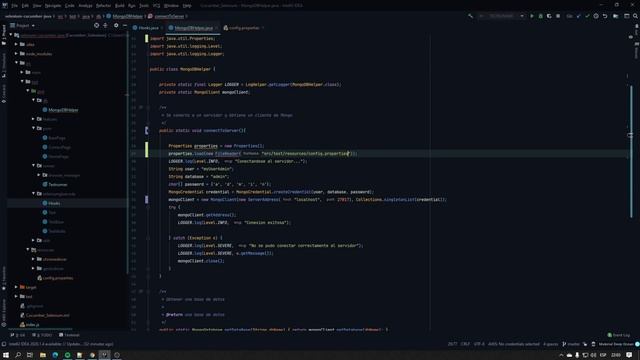Open Project panel settings gear
Screen dimensions: 640x360
pos(116,25)
